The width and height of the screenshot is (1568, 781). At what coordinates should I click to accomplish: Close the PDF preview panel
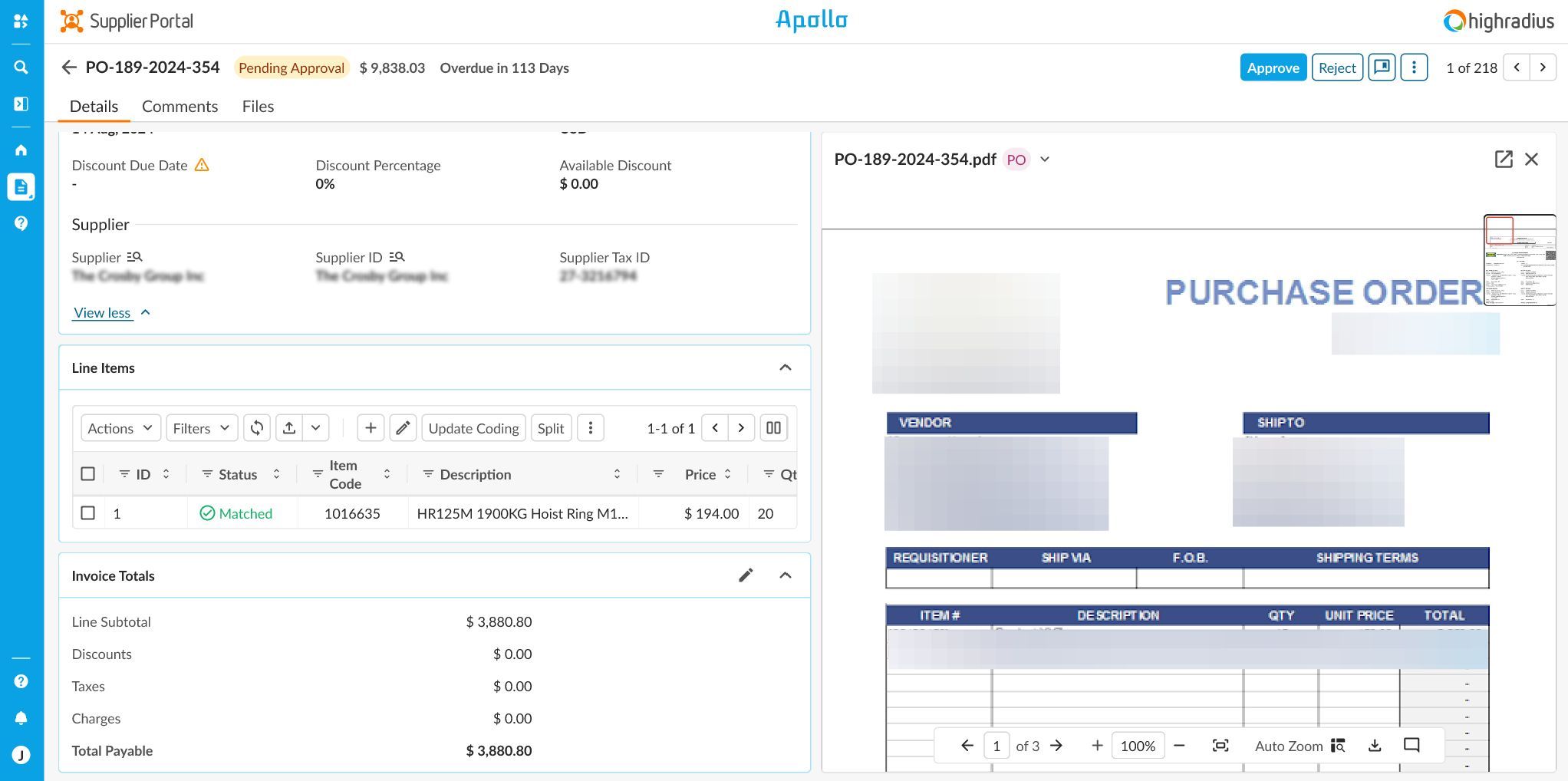point(1531,160)
